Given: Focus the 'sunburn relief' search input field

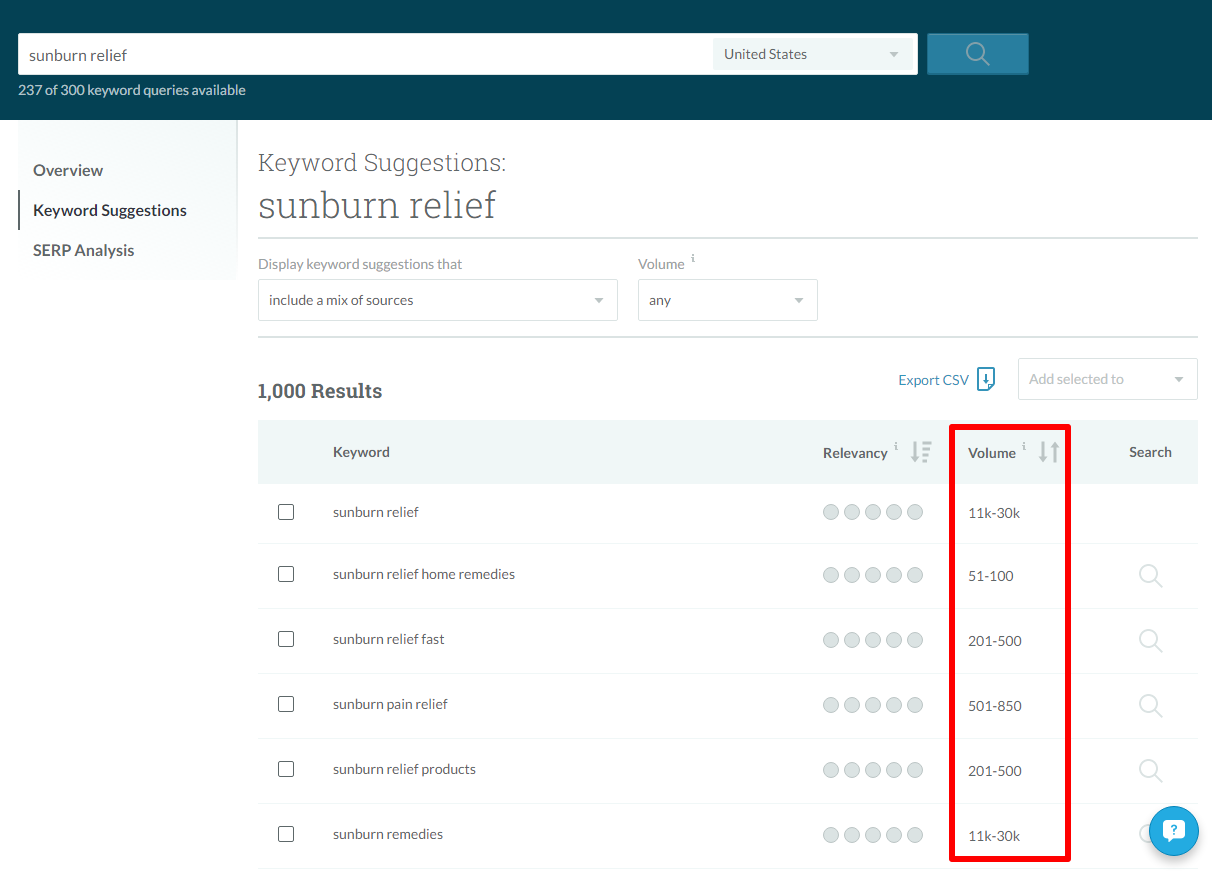Looking at the screenshot, I should pos(365,54).
